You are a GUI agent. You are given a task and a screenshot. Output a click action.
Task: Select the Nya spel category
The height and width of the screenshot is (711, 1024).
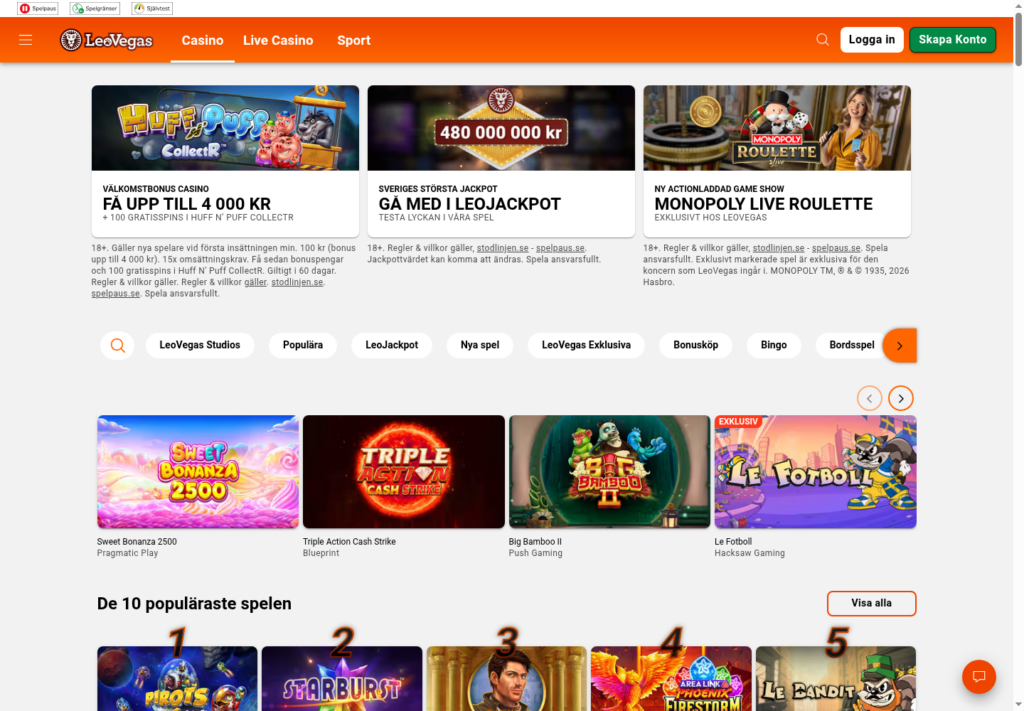click(x=480, y=345)
